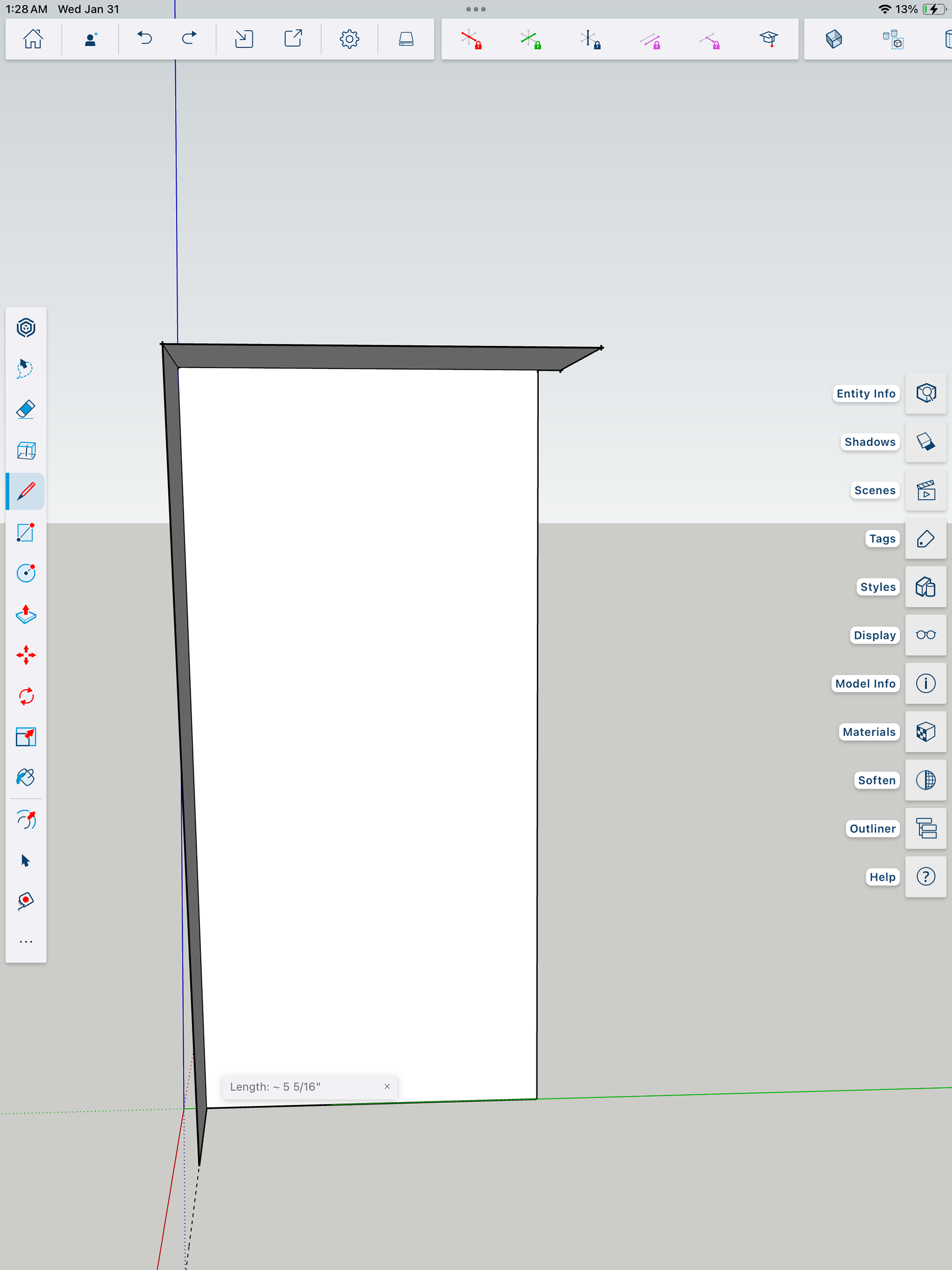Select the Tape Measure tool
Viewport: 952px width, 1270px height.
click(x=26, y=901)
